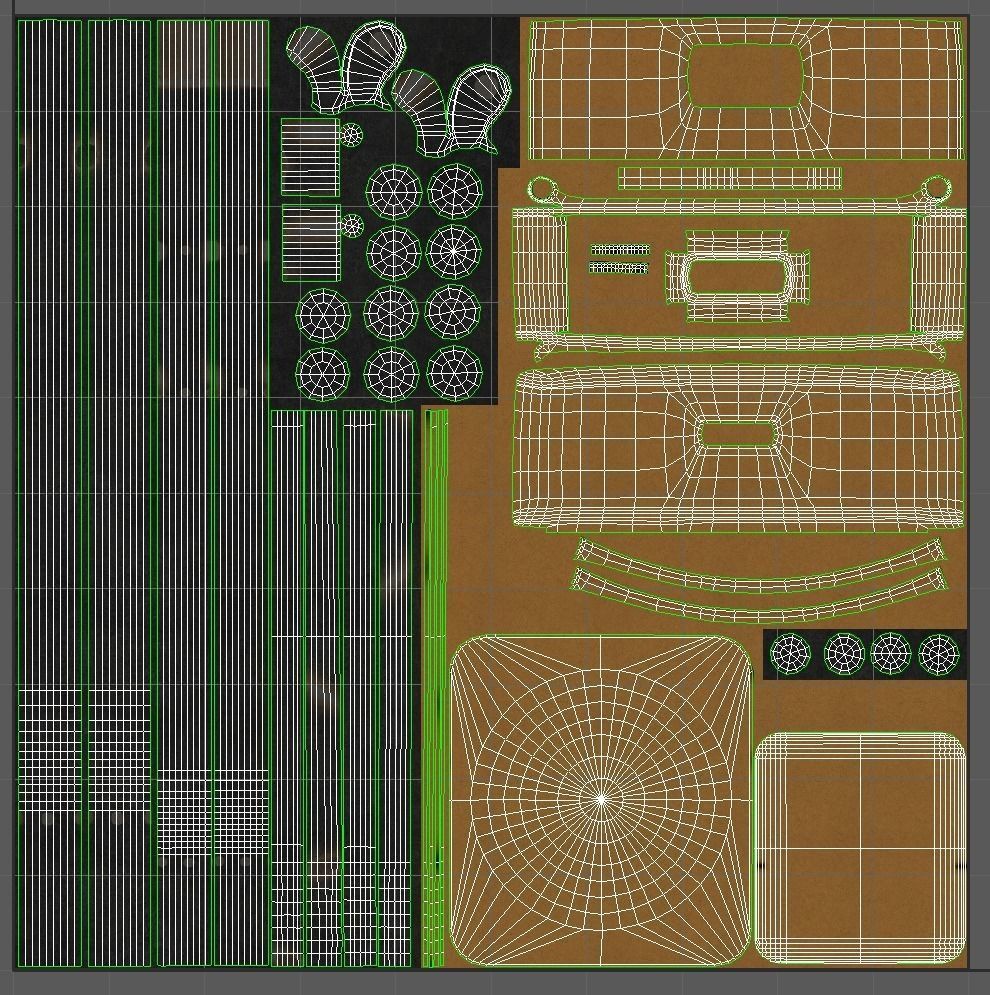The image size is (990, 995).
Task: Select the thin green vertical strip island
Action: [435, 688]
